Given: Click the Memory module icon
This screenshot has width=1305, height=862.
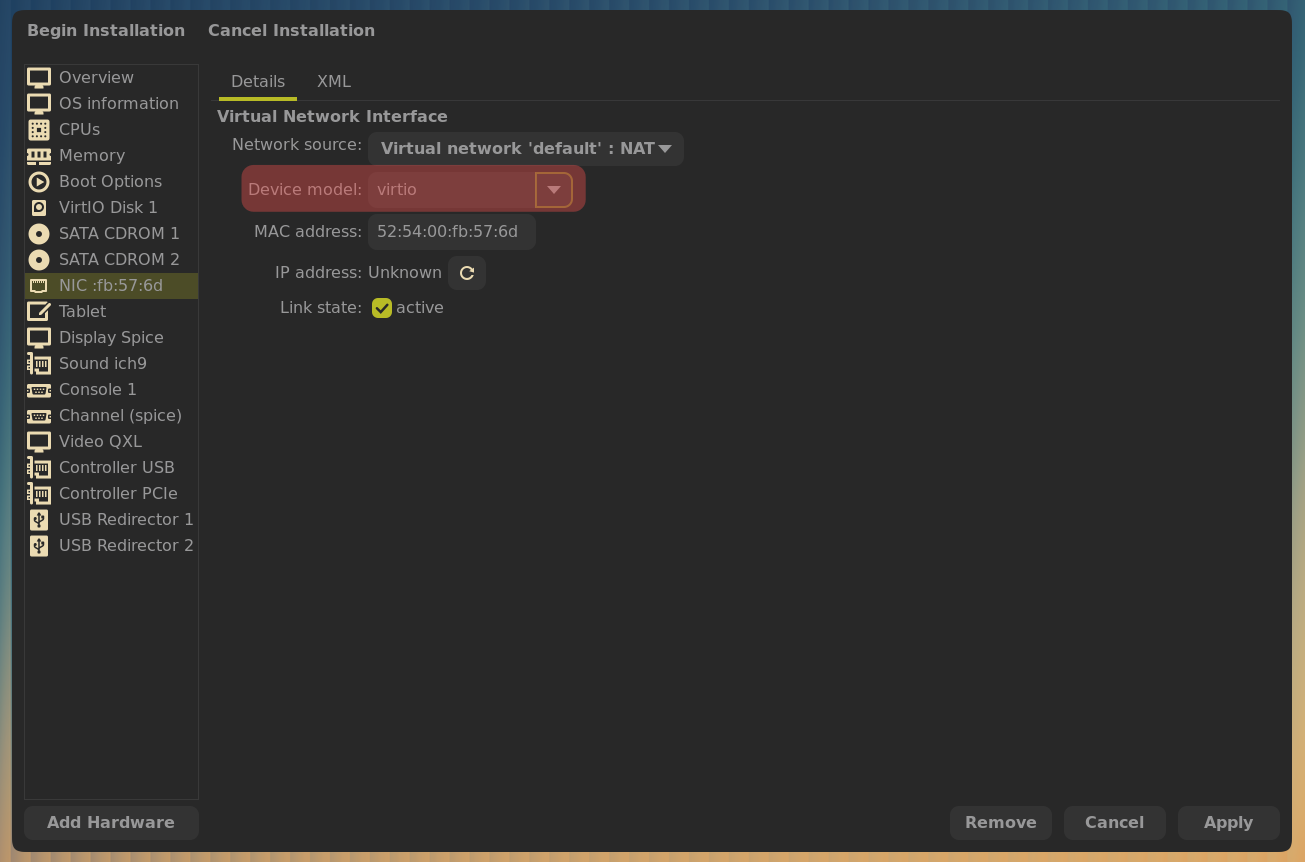Looking at the screenshot, I should coord(39,156).
